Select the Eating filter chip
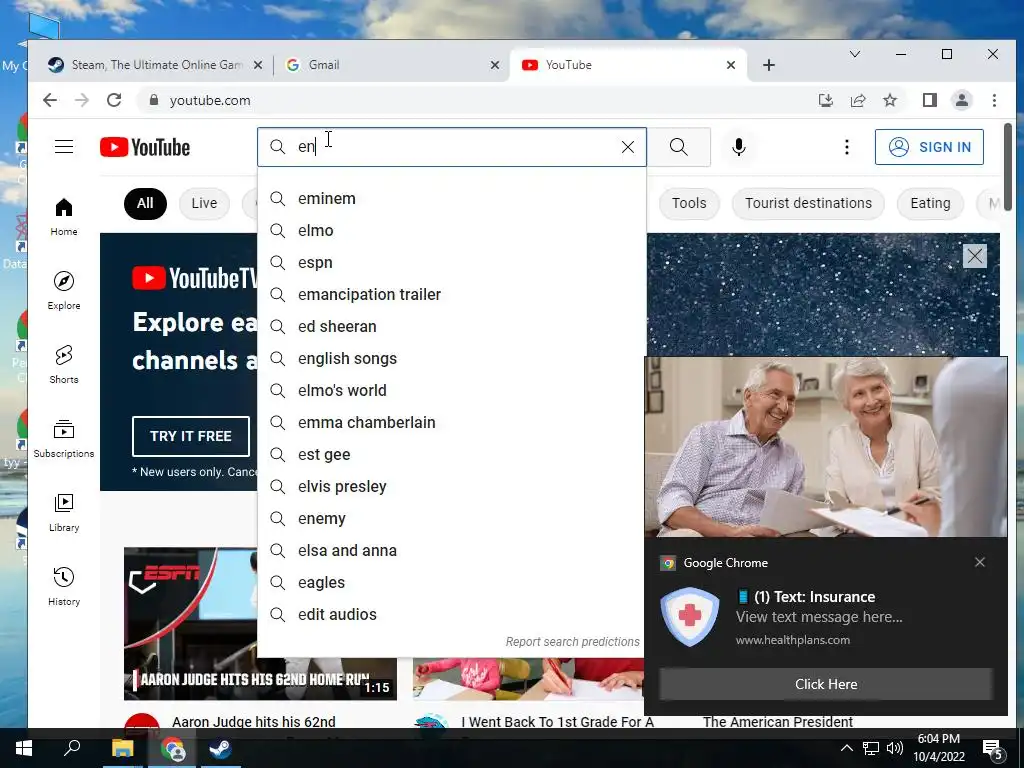This screenshot has width=1024, height=768. point(931,203)
